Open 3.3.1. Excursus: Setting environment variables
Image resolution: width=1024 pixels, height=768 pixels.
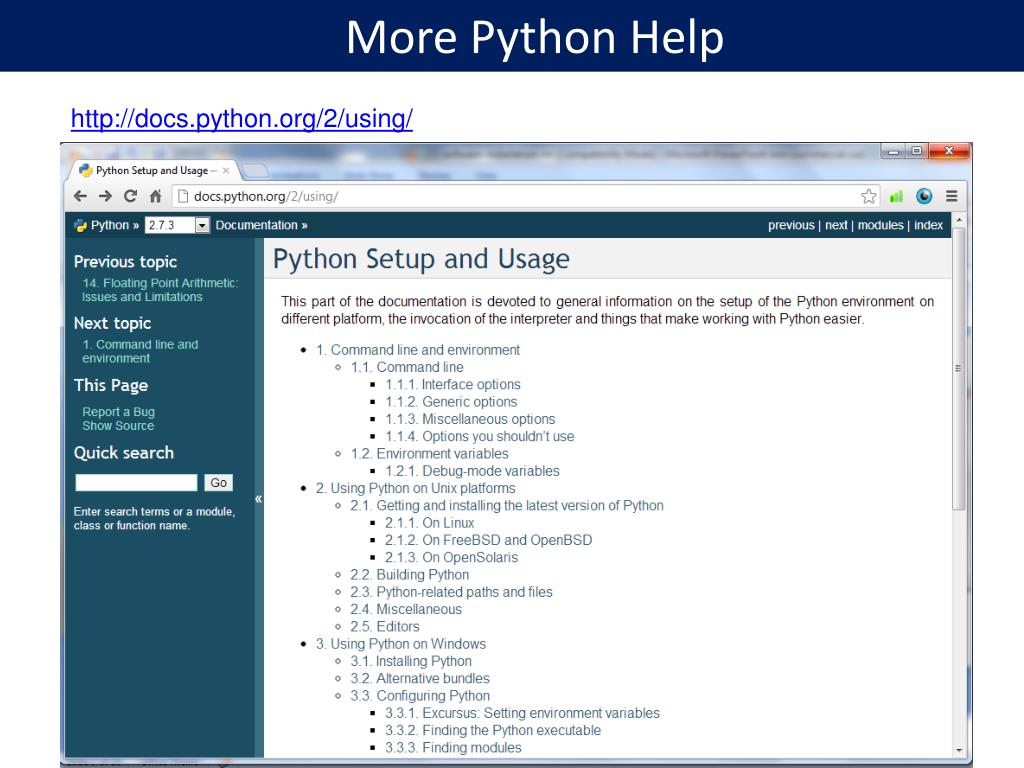point(522,713)
